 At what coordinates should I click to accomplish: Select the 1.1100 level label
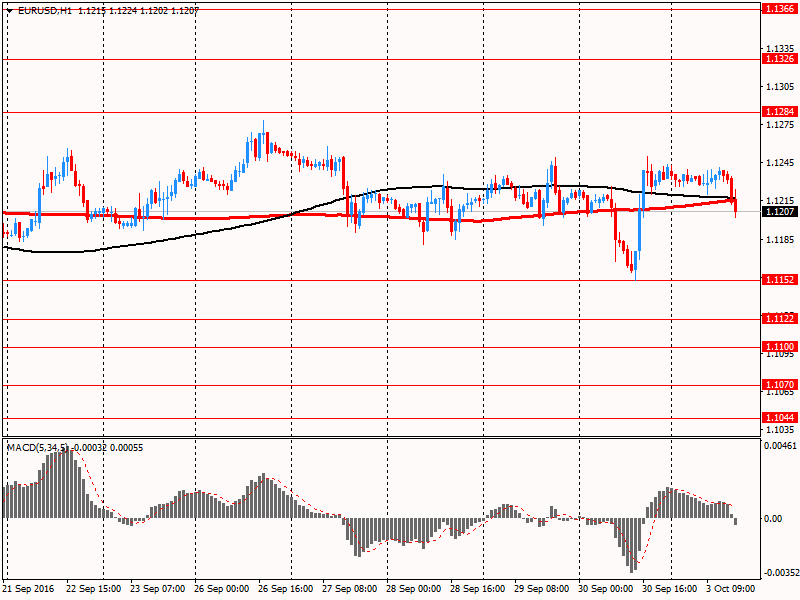click(780, 347)
